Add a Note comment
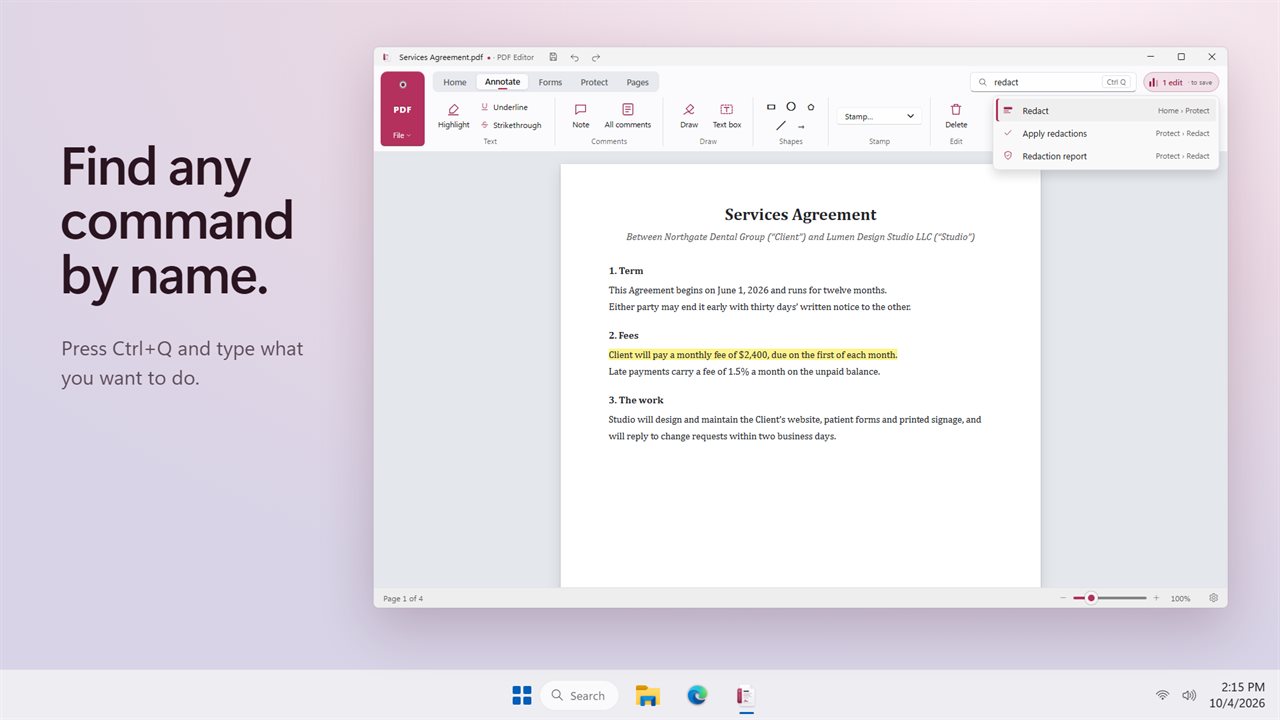This screenshot has height=720, width=1280. pos(581,116)
